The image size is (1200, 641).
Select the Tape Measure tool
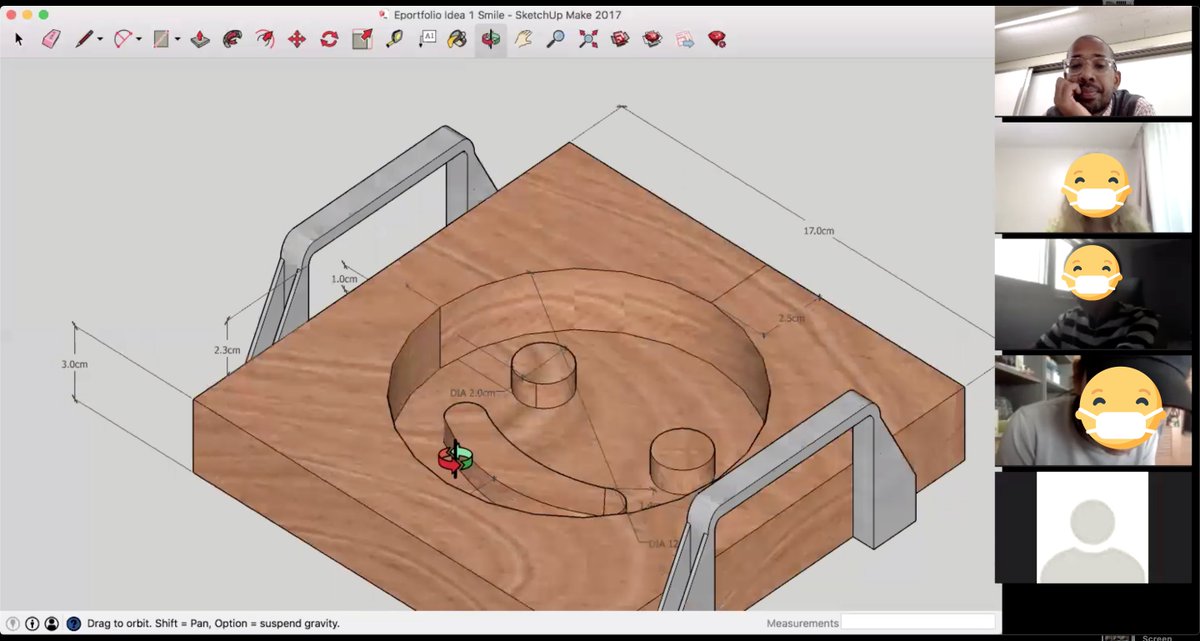394,39
